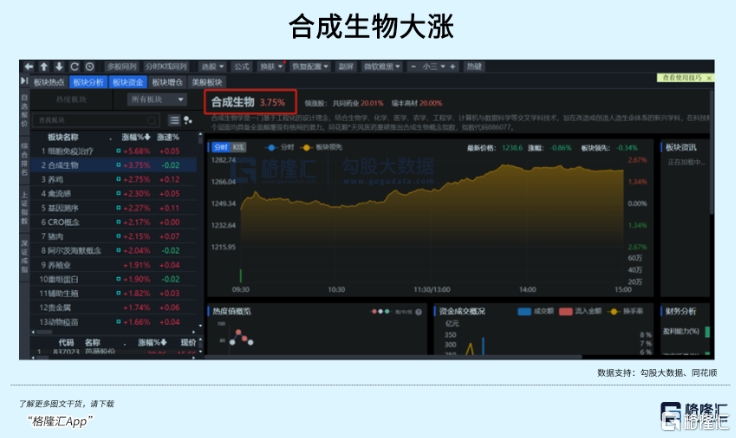Image resolution: width=736 pixels, height=438 pixels.
Task: Click the plus icon on 辅助生殖 row
Action: click(118, 293)
